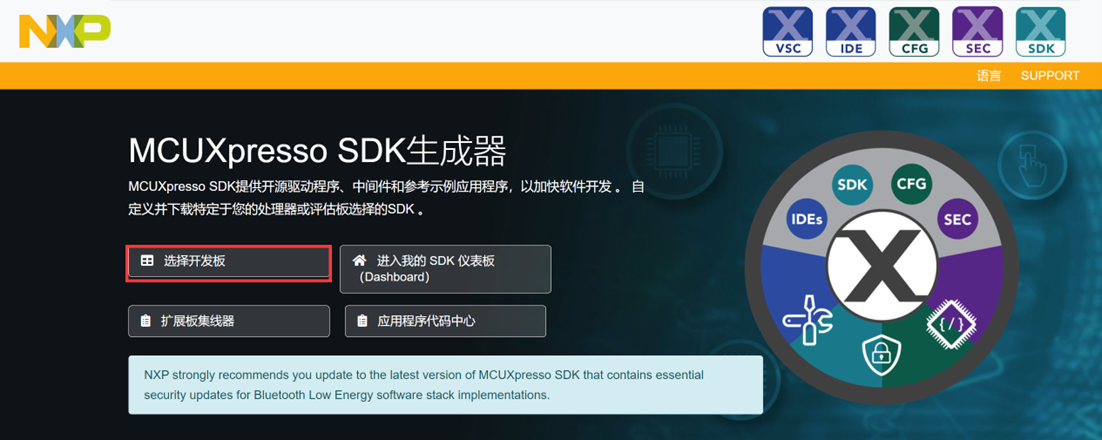1102x440 pixels.
Task: Click the IDEs circle in wheel
Action: (807, 218)
